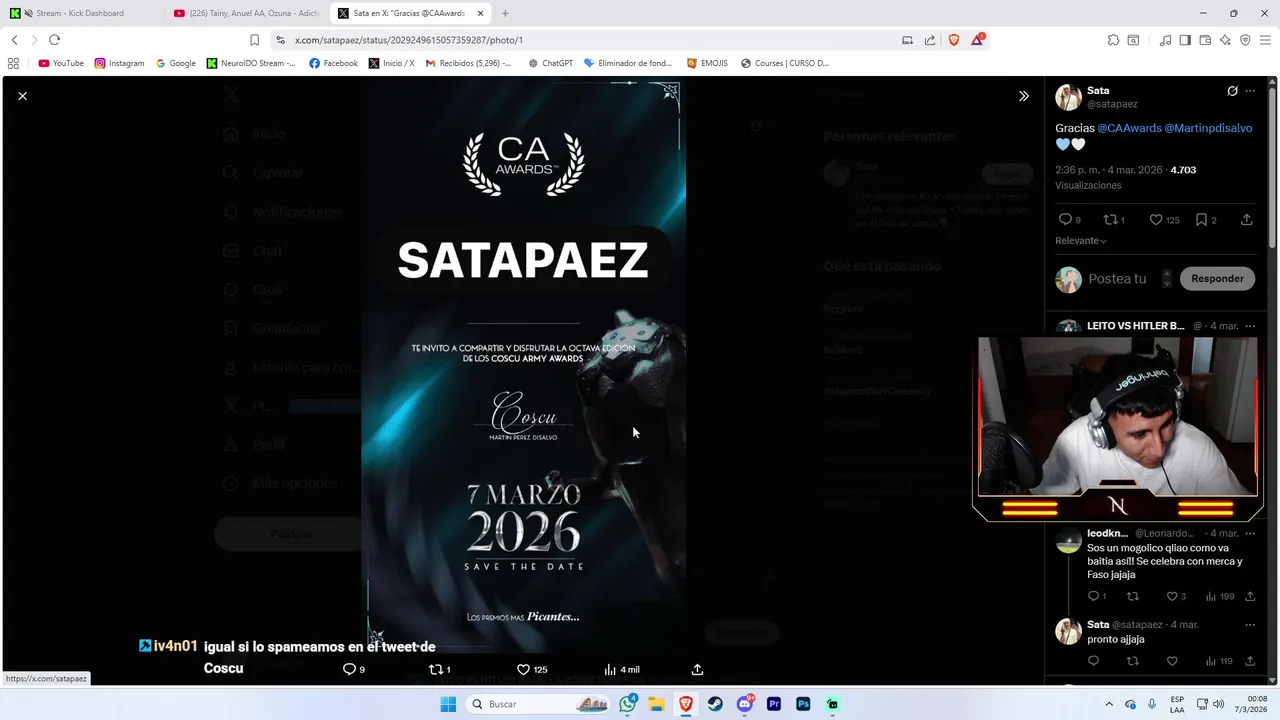Viewport: 1280px width, 720px height.
Task: Open the ChatGPT bookmark
Action: coord(549,63)
